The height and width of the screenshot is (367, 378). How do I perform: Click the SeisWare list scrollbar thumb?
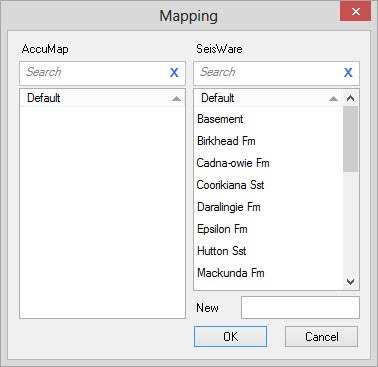coord(350,139)
